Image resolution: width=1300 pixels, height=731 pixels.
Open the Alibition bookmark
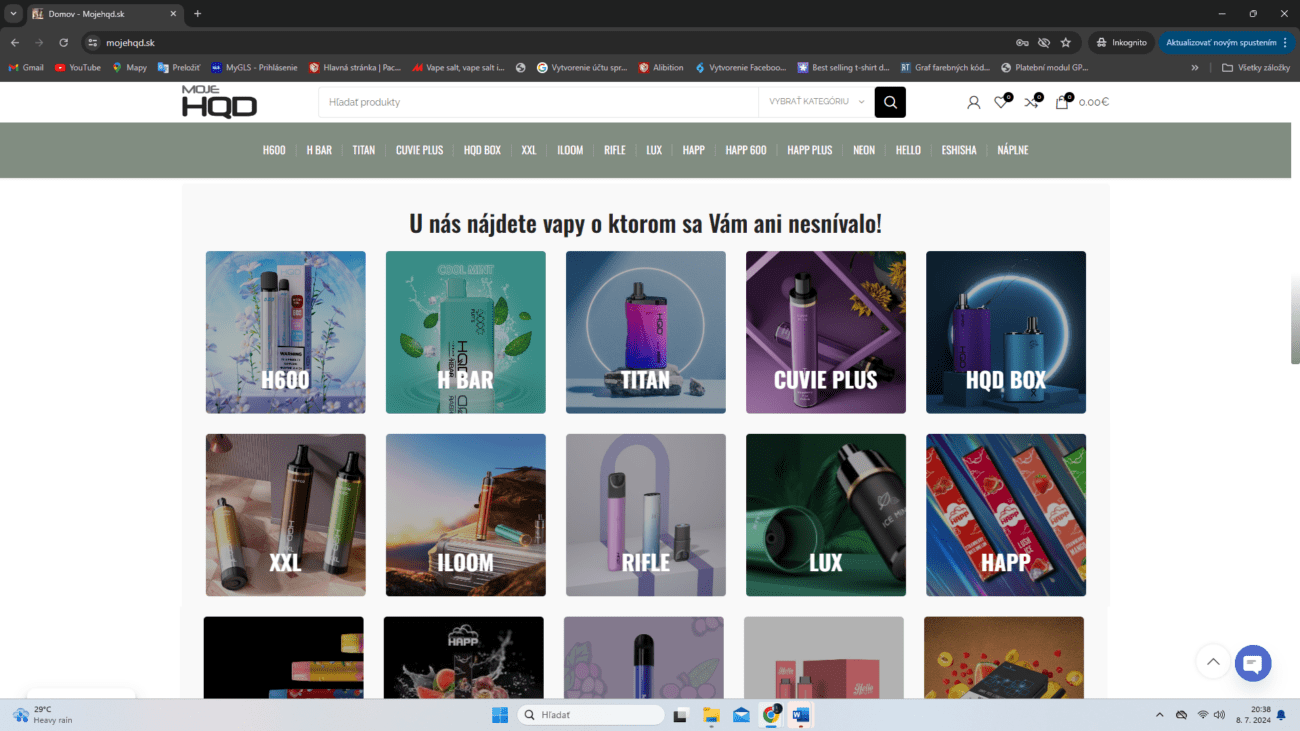661,68
